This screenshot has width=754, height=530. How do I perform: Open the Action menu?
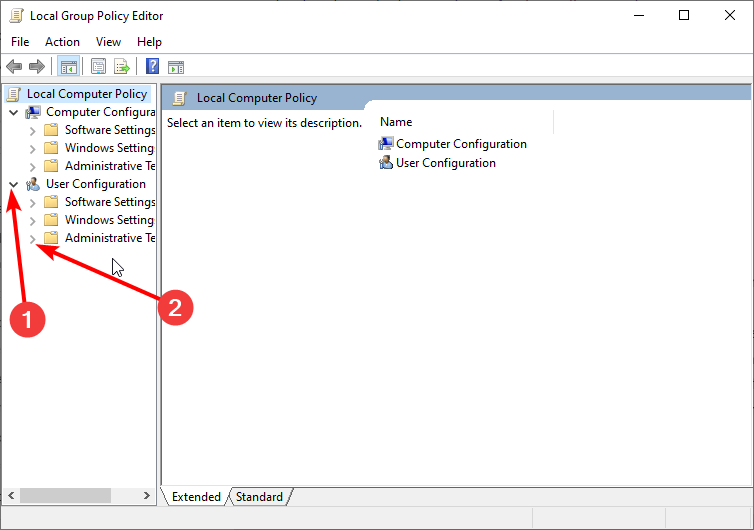tap(63, 42)
